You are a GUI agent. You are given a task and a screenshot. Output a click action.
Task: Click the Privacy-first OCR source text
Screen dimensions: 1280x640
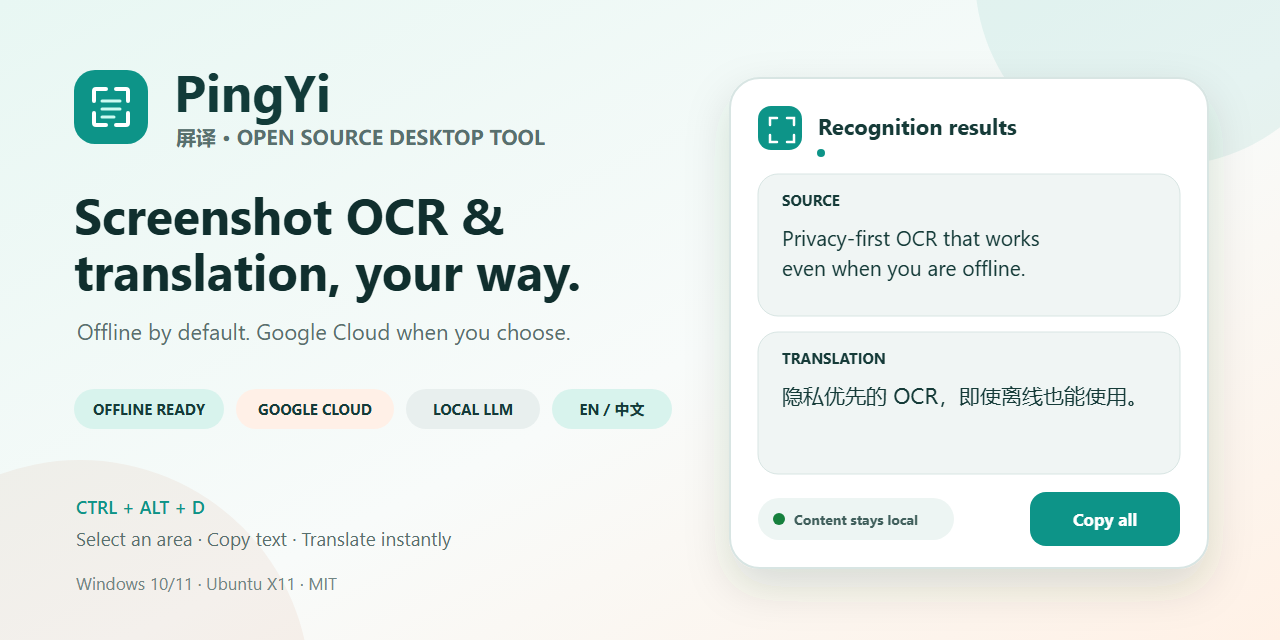coord(911,254)
